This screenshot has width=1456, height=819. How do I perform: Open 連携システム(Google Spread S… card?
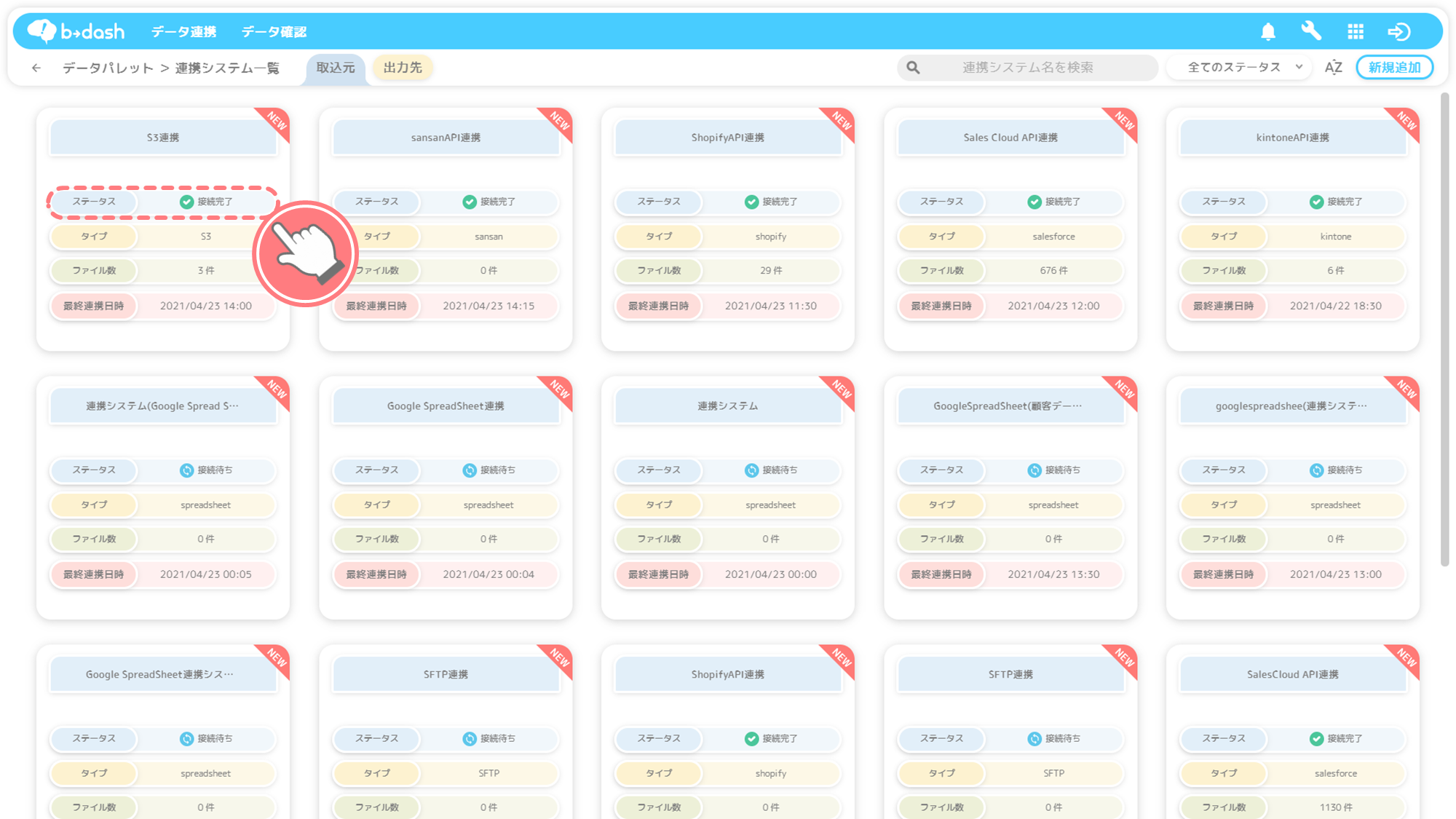[163, 406]
